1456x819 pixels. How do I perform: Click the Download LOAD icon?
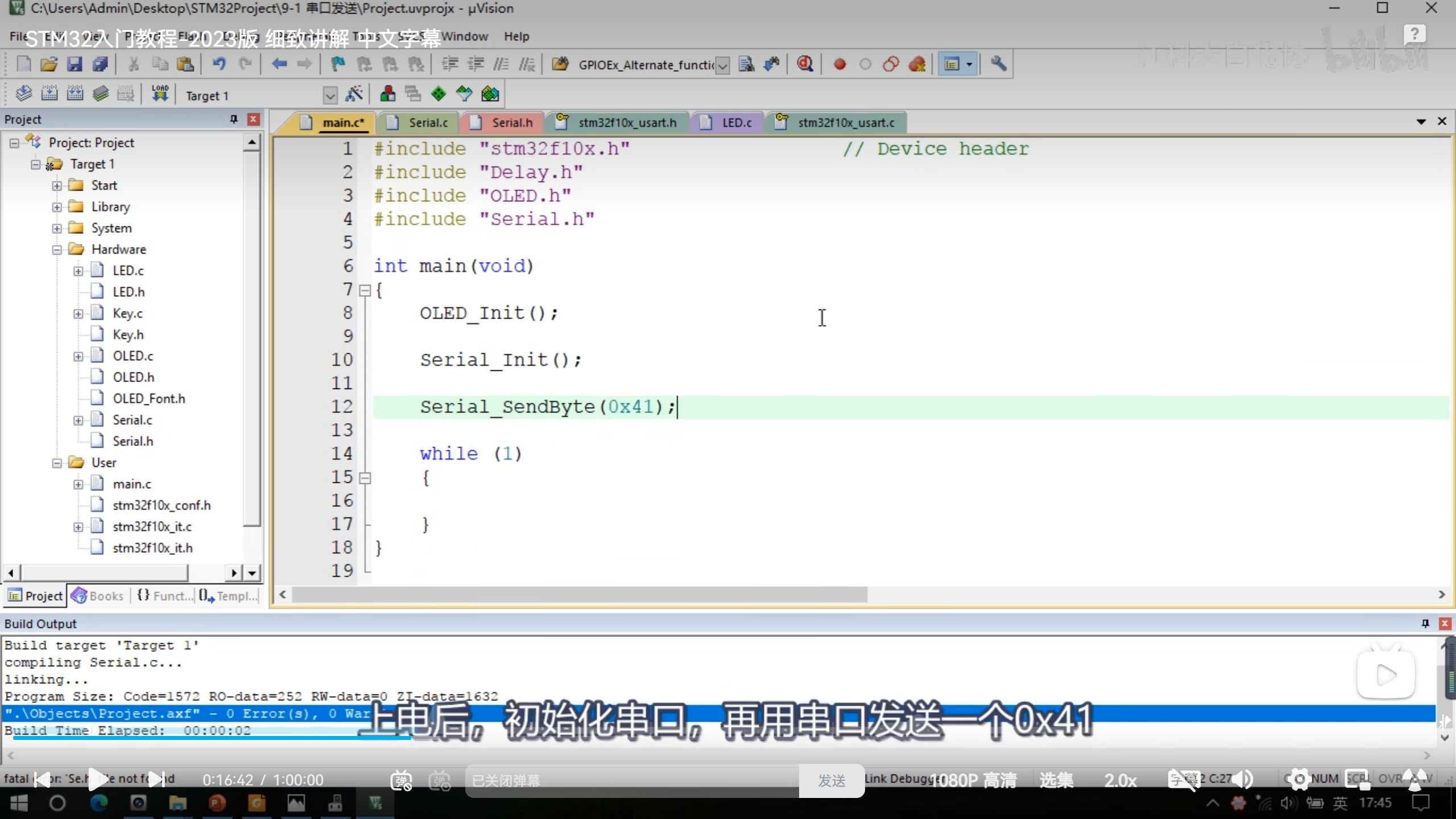(x=160, y=94)
